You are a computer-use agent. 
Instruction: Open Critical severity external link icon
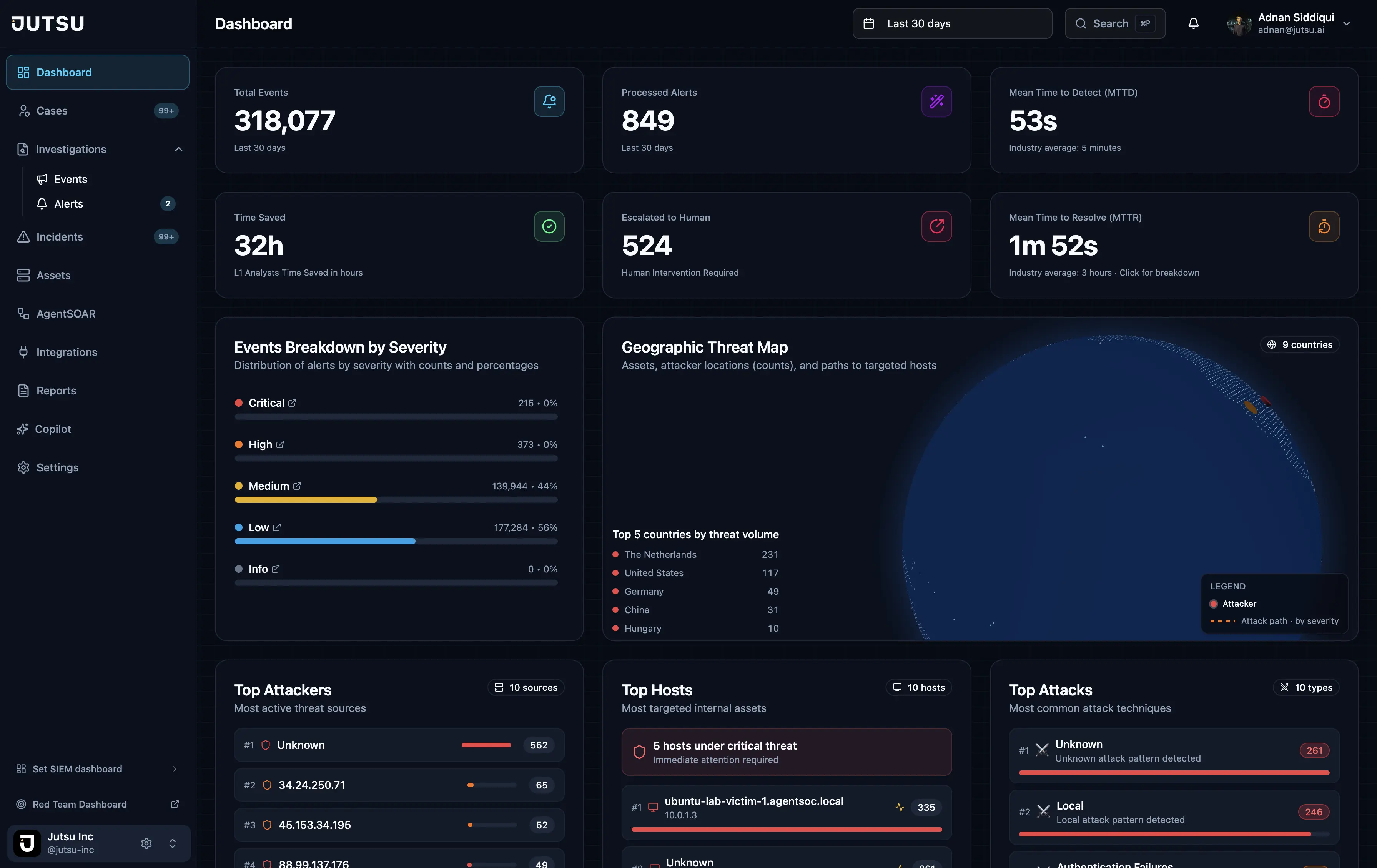(x=292, y=403)
